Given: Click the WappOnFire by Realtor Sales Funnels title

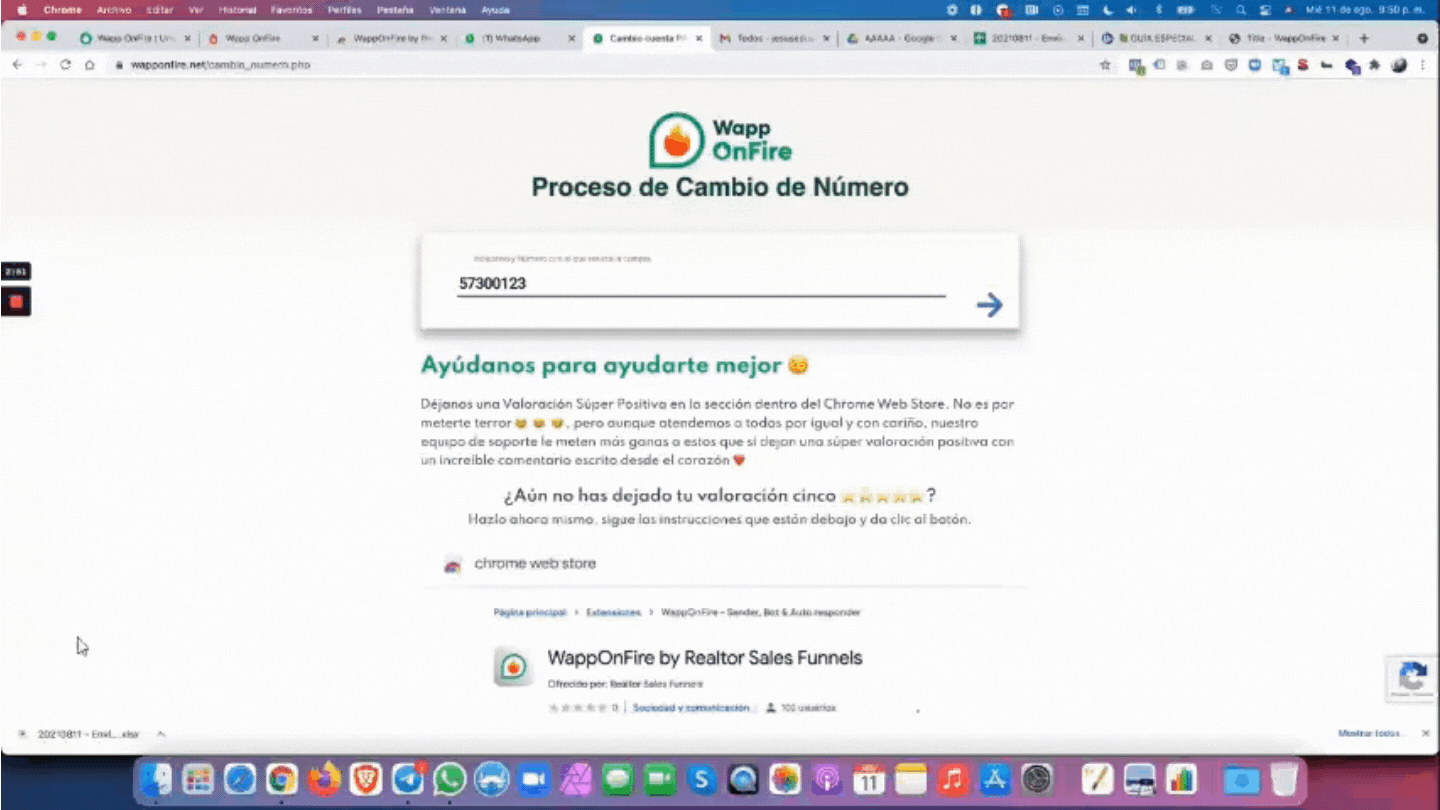Looking at the screenshot, I should click(x=705, y=658).
